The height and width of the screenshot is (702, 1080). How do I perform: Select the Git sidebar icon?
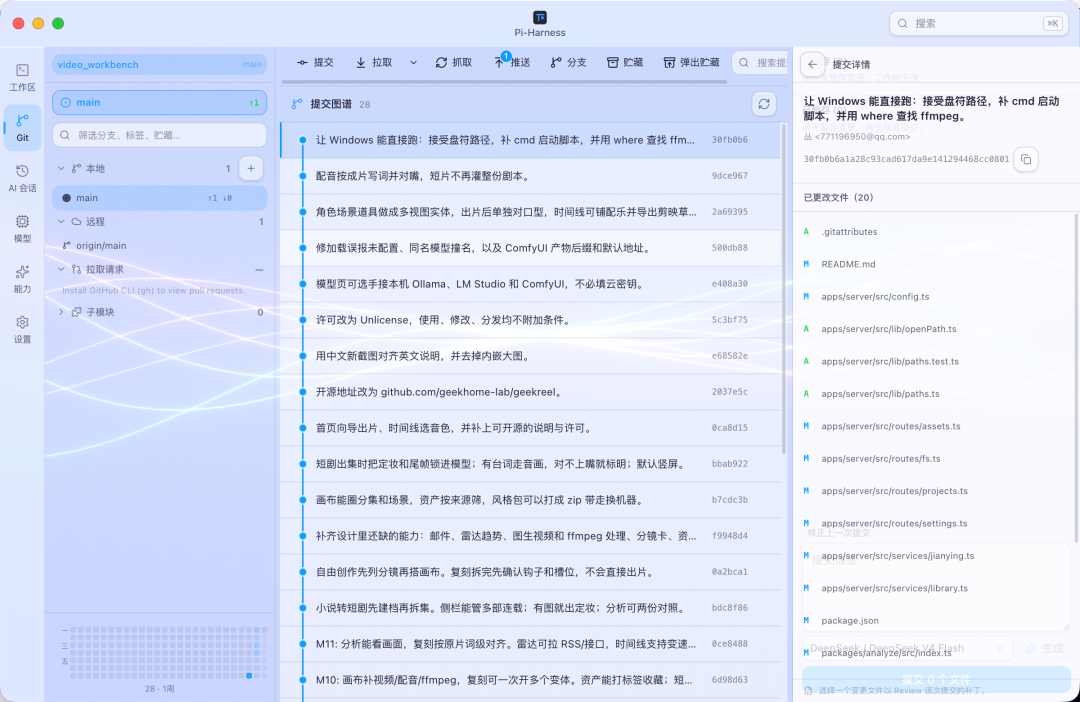click(x=22, y=127)
